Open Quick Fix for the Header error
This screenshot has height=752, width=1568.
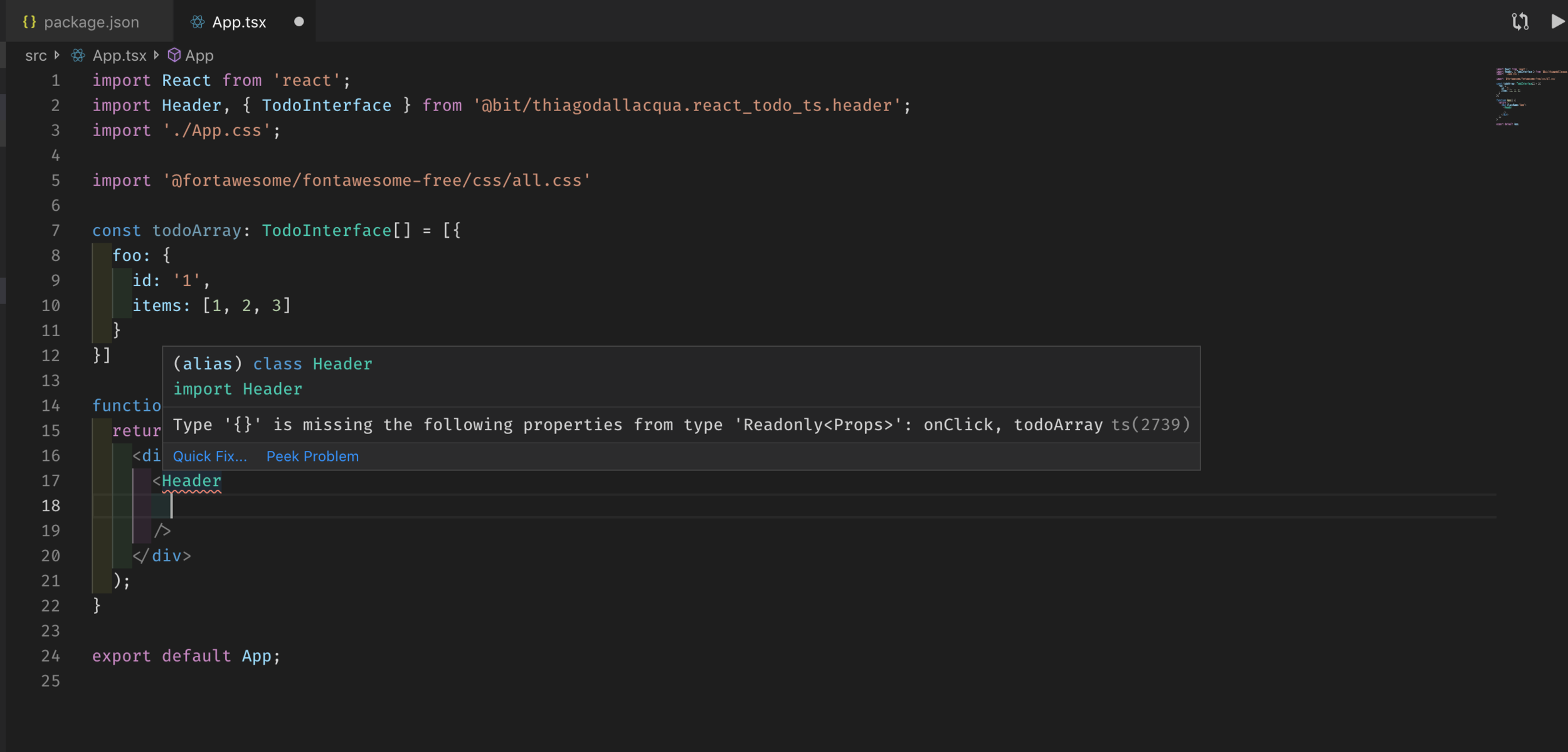209,457
